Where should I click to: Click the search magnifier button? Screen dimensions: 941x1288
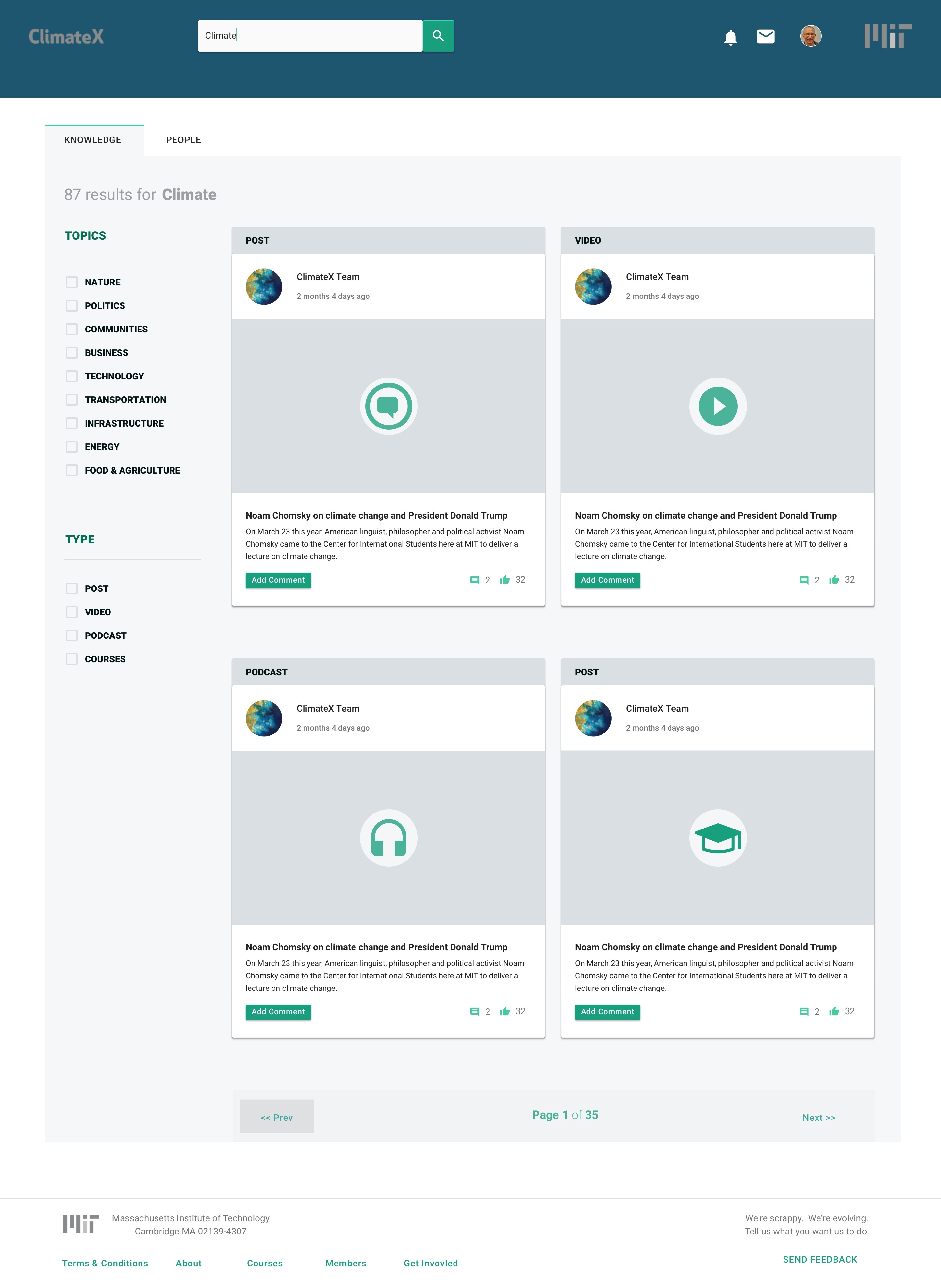click(437, 36)
